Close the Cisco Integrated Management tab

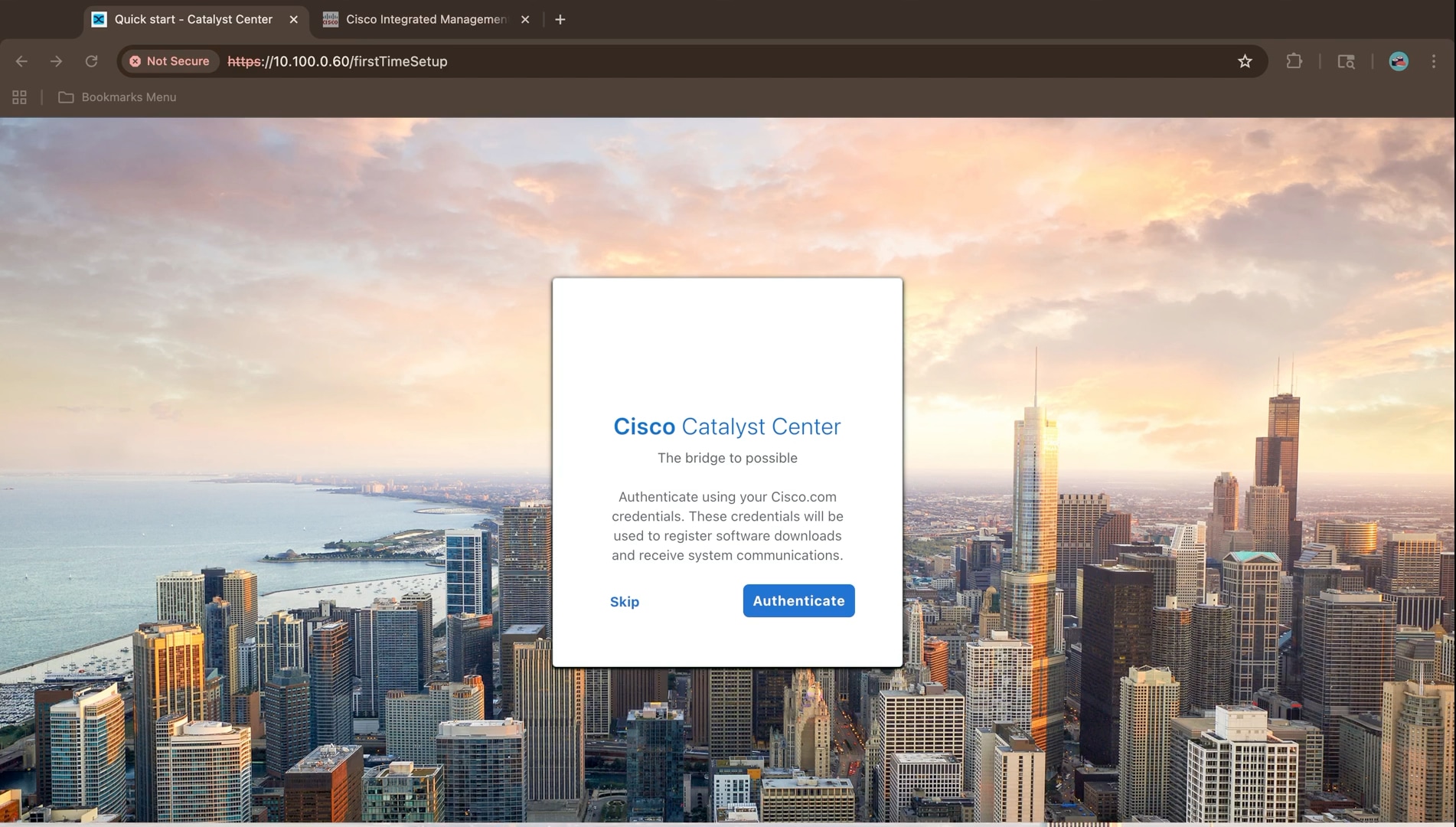[525, 19]
